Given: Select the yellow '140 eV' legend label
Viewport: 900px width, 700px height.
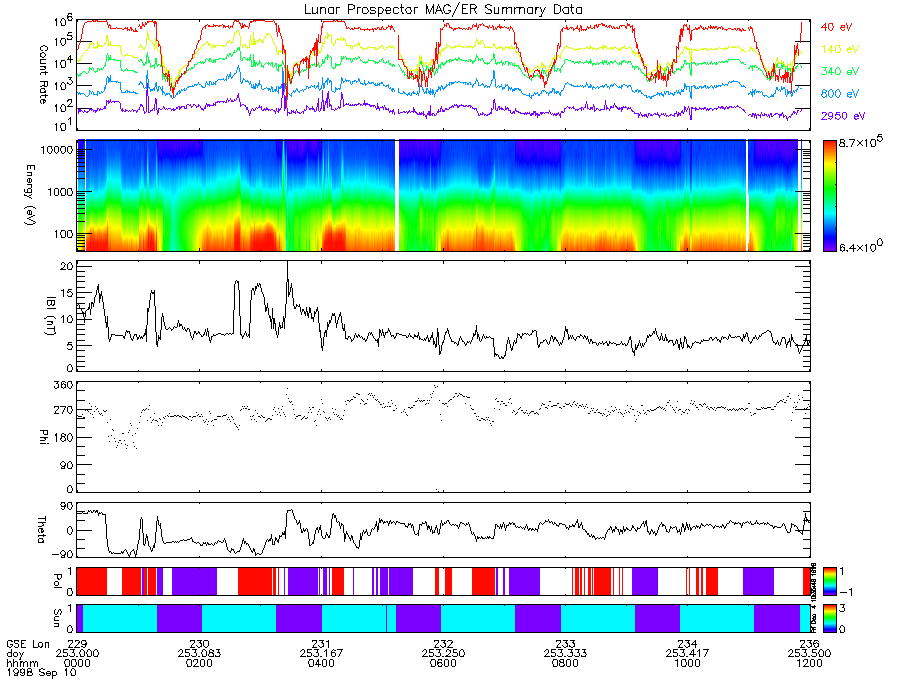Looking at the screenshot, I should 839,49.
